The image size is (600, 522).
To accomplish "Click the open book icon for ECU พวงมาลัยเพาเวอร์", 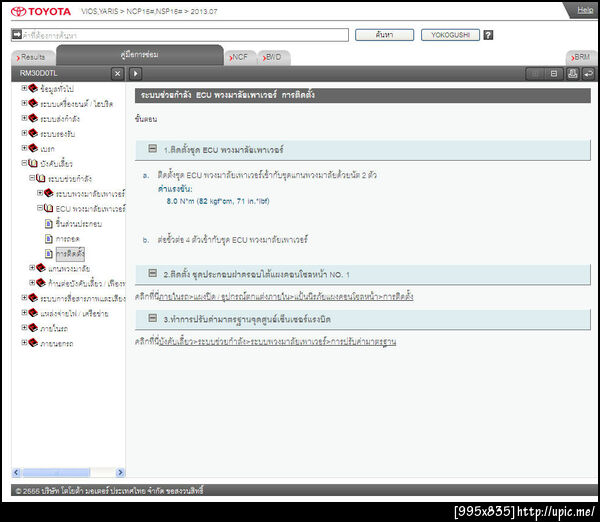I will (49, 208).
